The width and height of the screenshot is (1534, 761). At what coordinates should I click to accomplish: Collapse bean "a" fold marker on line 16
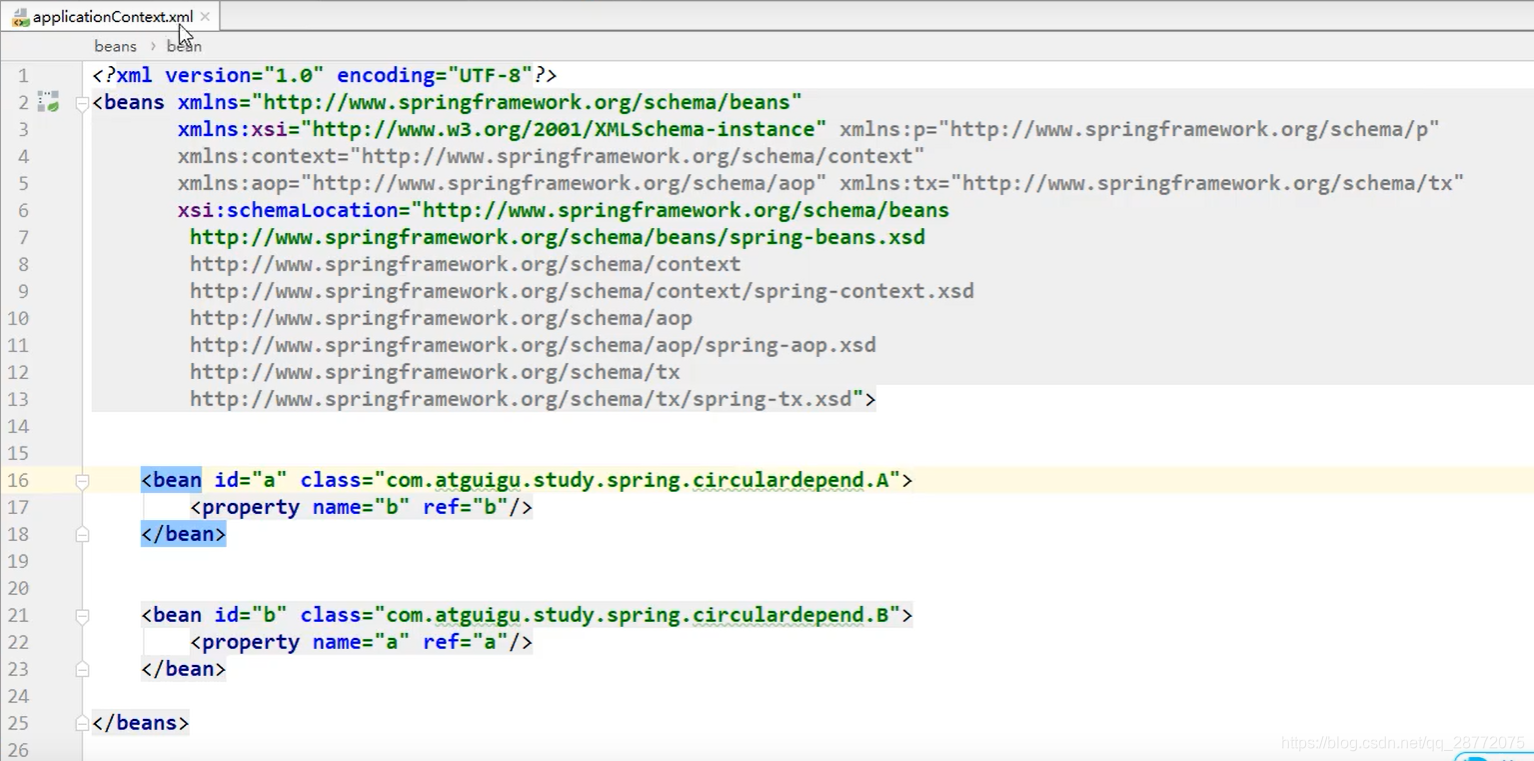82,481
